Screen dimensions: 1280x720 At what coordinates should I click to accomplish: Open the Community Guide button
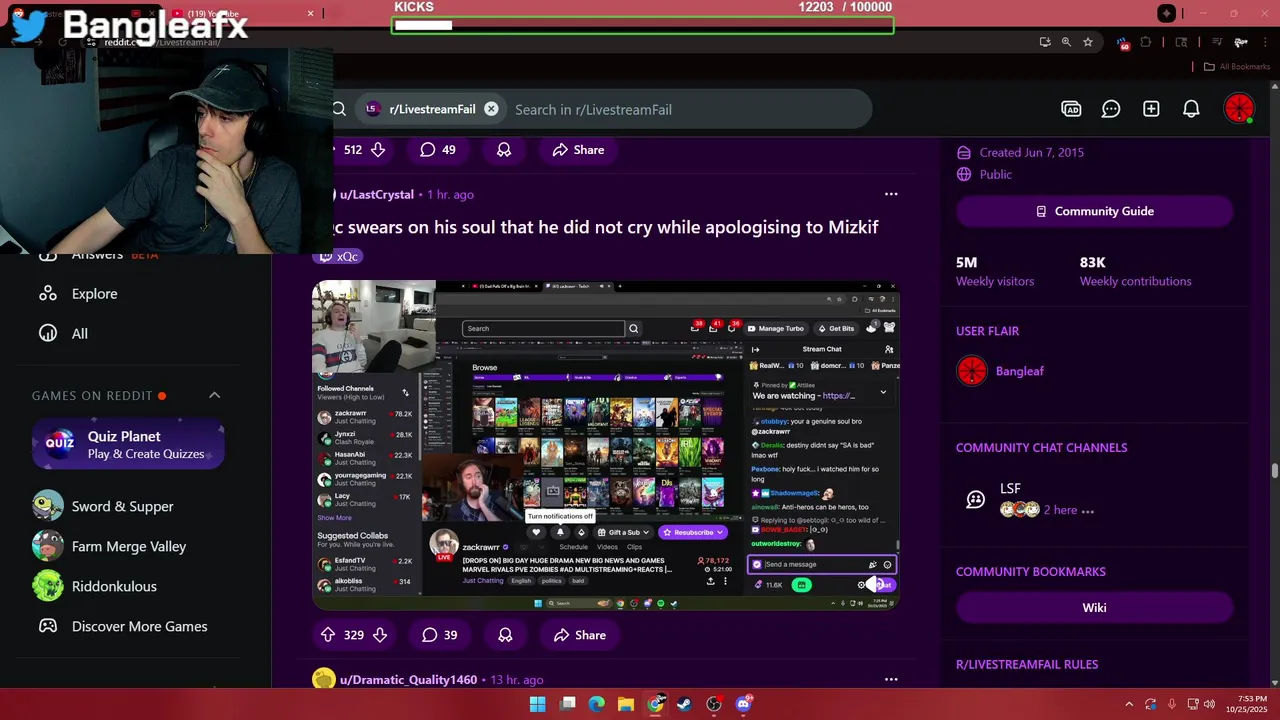click(x=1094, y=211)
